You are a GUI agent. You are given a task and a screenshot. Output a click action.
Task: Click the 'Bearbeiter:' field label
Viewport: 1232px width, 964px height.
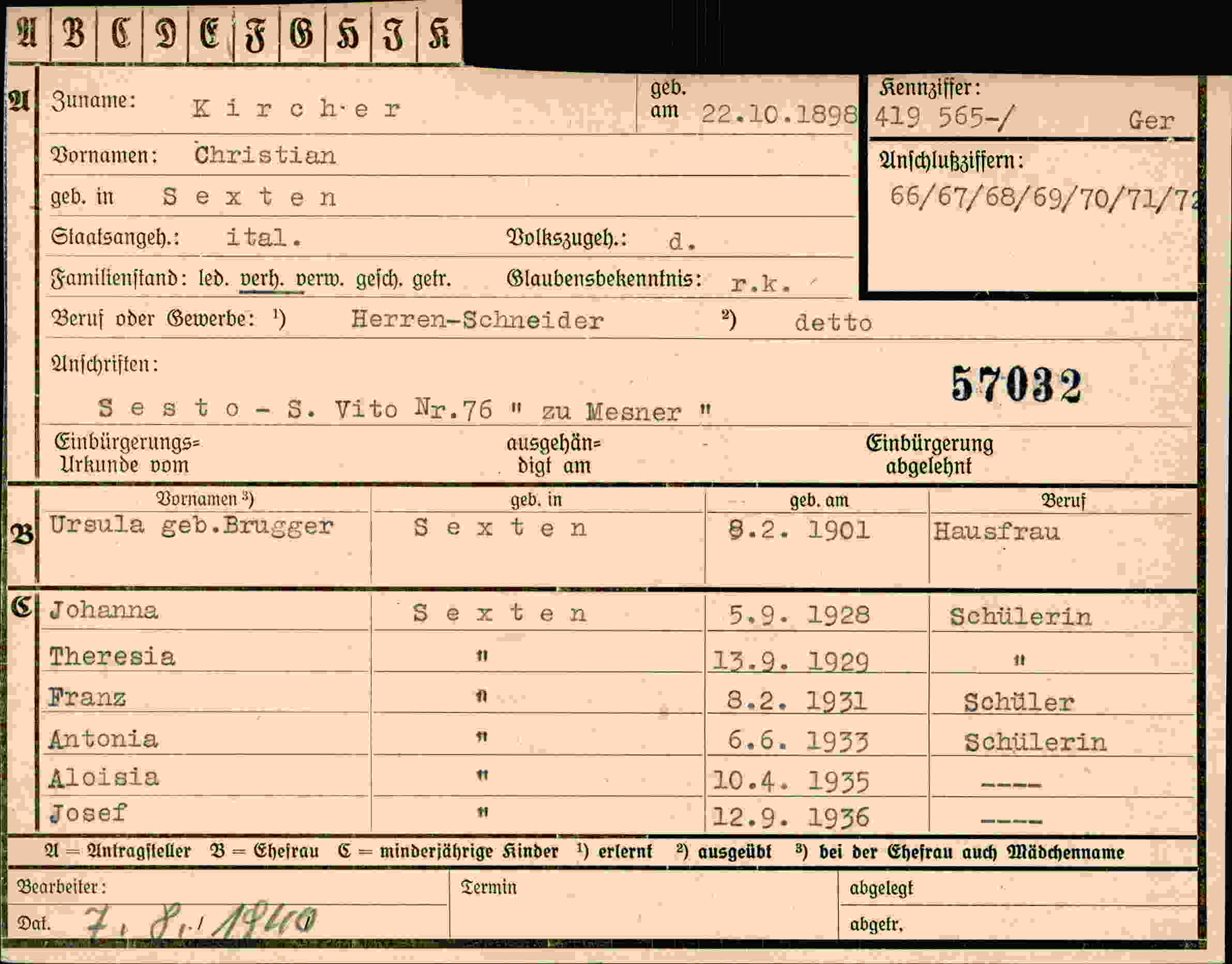tap(61, 886)
